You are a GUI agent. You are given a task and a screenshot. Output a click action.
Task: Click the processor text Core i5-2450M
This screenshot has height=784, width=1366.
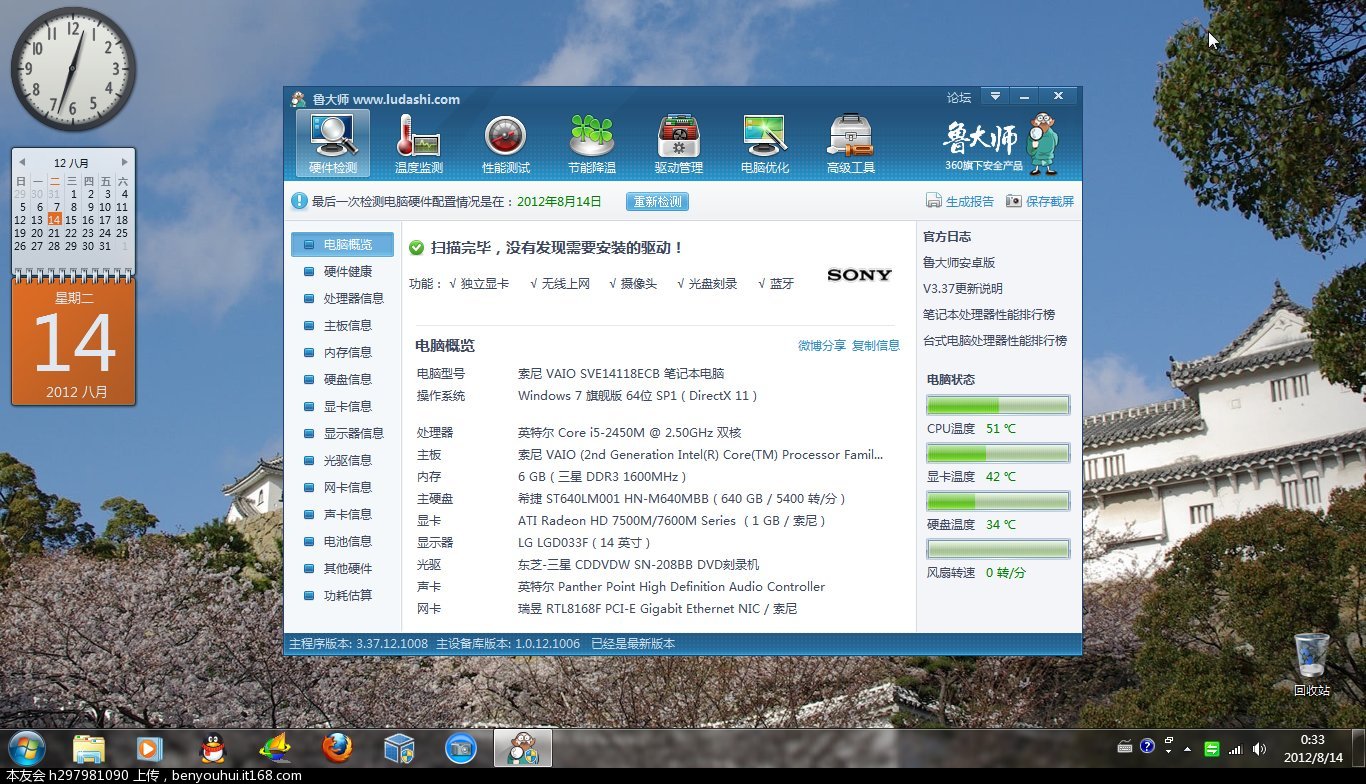(x=630, y=432)
